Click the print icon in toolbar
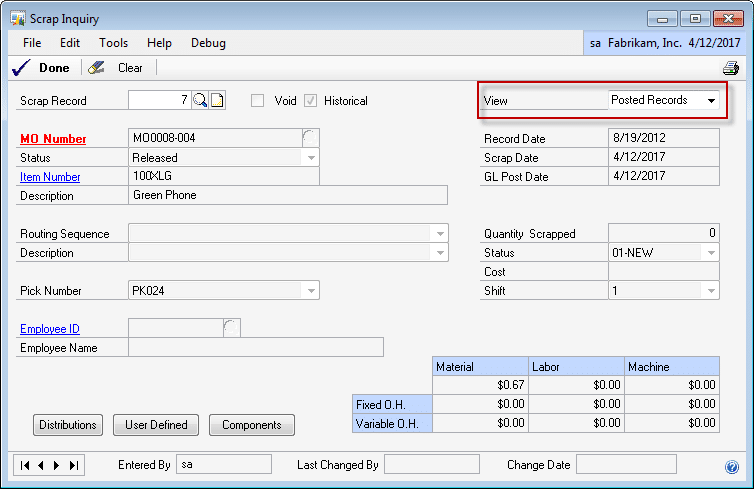 pos(730,68)
